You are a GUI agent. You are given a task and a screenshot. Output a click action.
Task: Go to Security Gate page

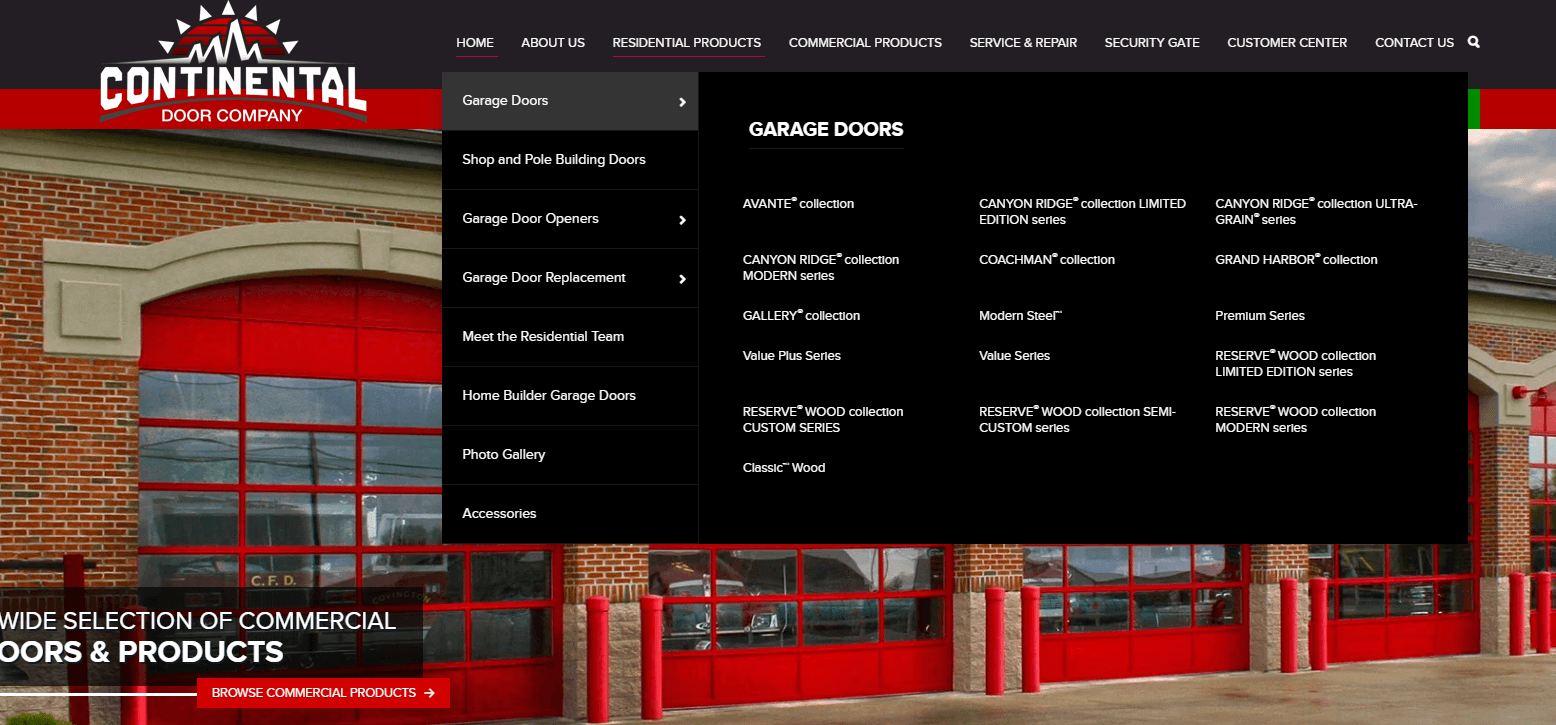[1152, 43]
